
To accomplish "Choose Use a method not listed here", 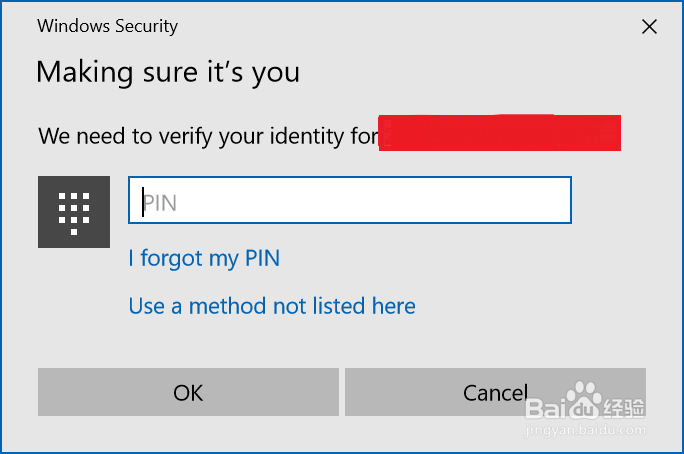I will click(272, 306).
